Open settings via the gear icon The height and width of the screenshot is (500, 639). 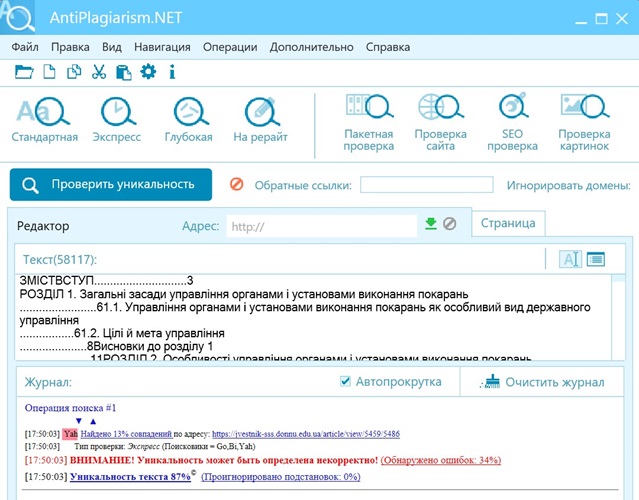click(x=148, y=72)
